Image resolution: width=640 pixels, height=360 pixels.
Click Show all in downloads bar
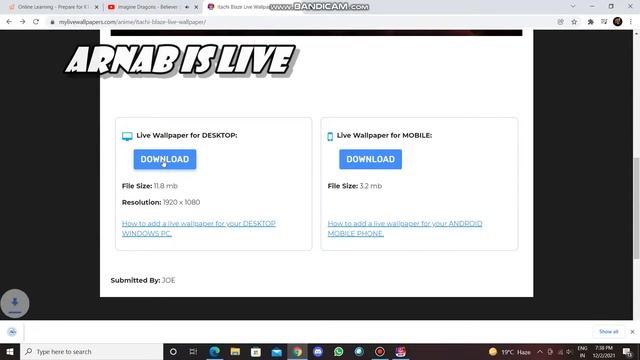[x=609, y=332]
